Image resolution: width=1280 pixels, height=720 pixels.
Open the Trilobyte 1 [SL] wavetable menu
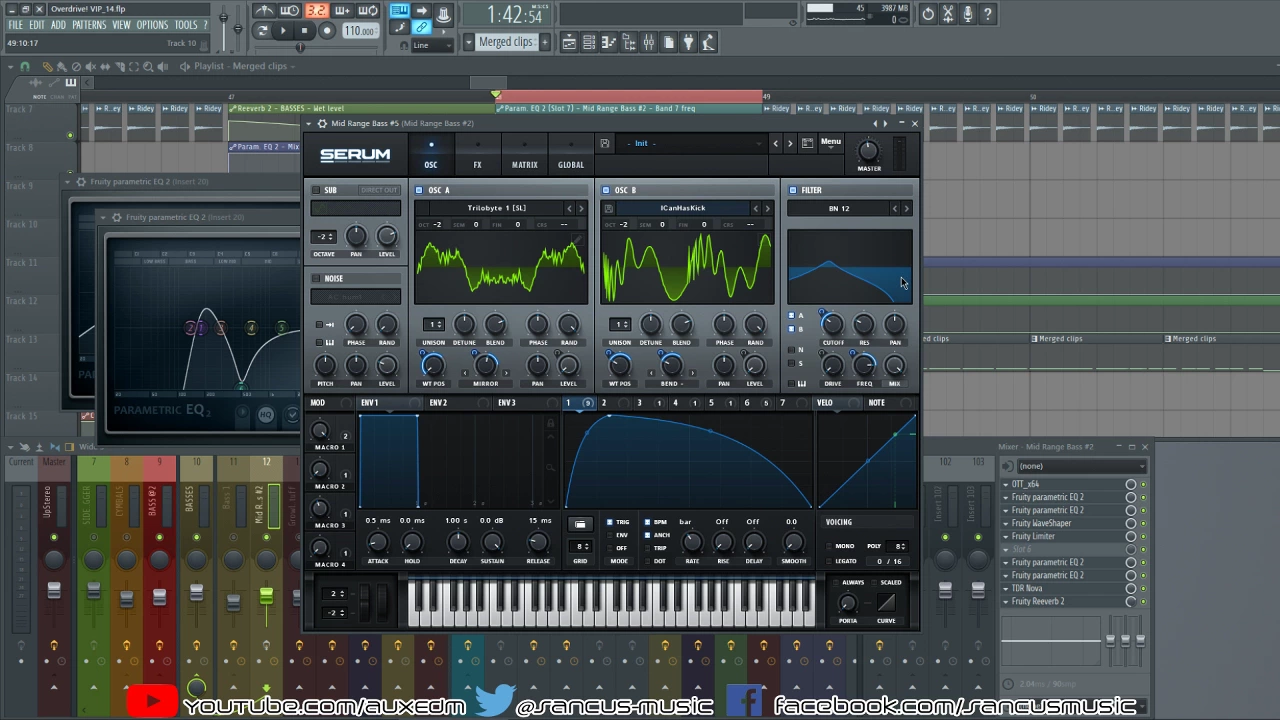496,208
